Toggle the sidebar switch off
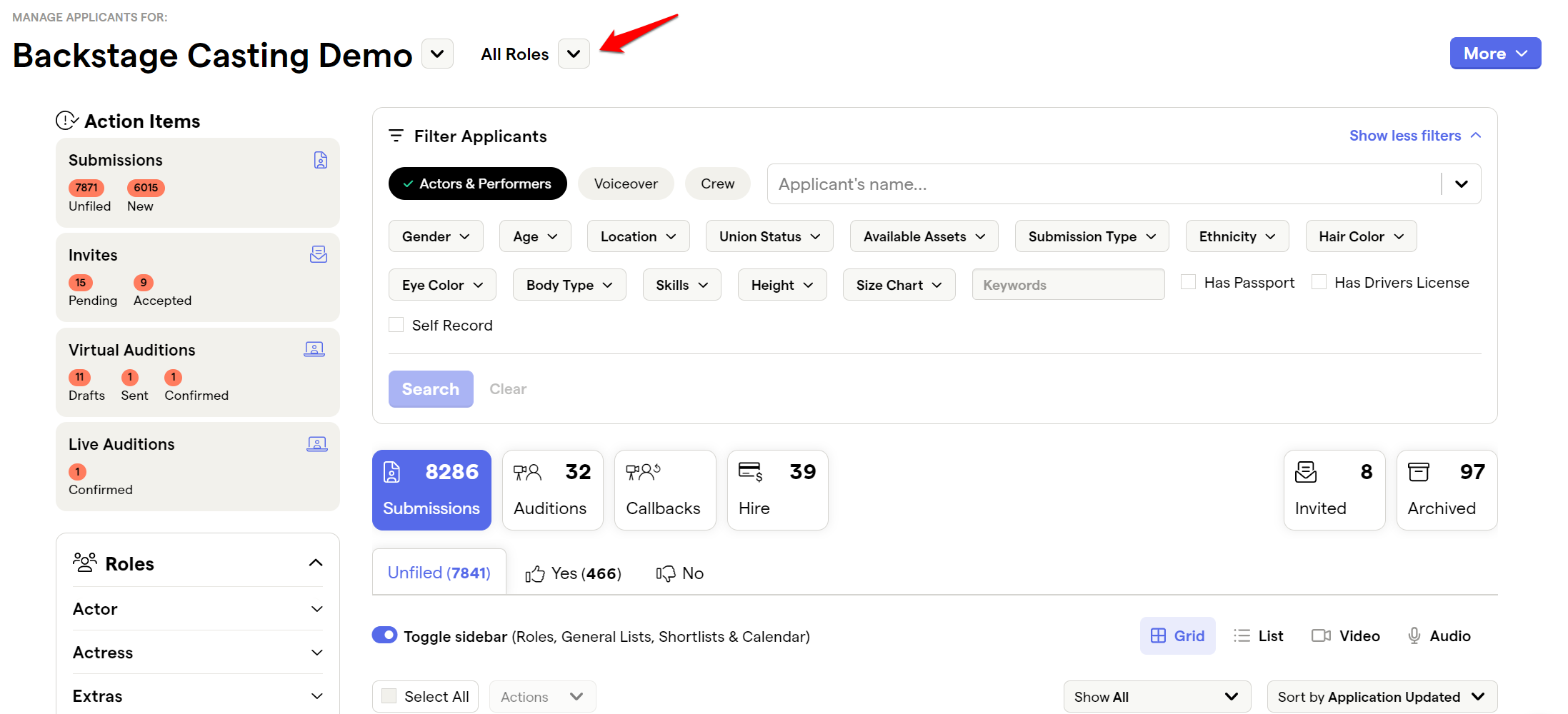The image size is (1568, 714). pos(384,635)
